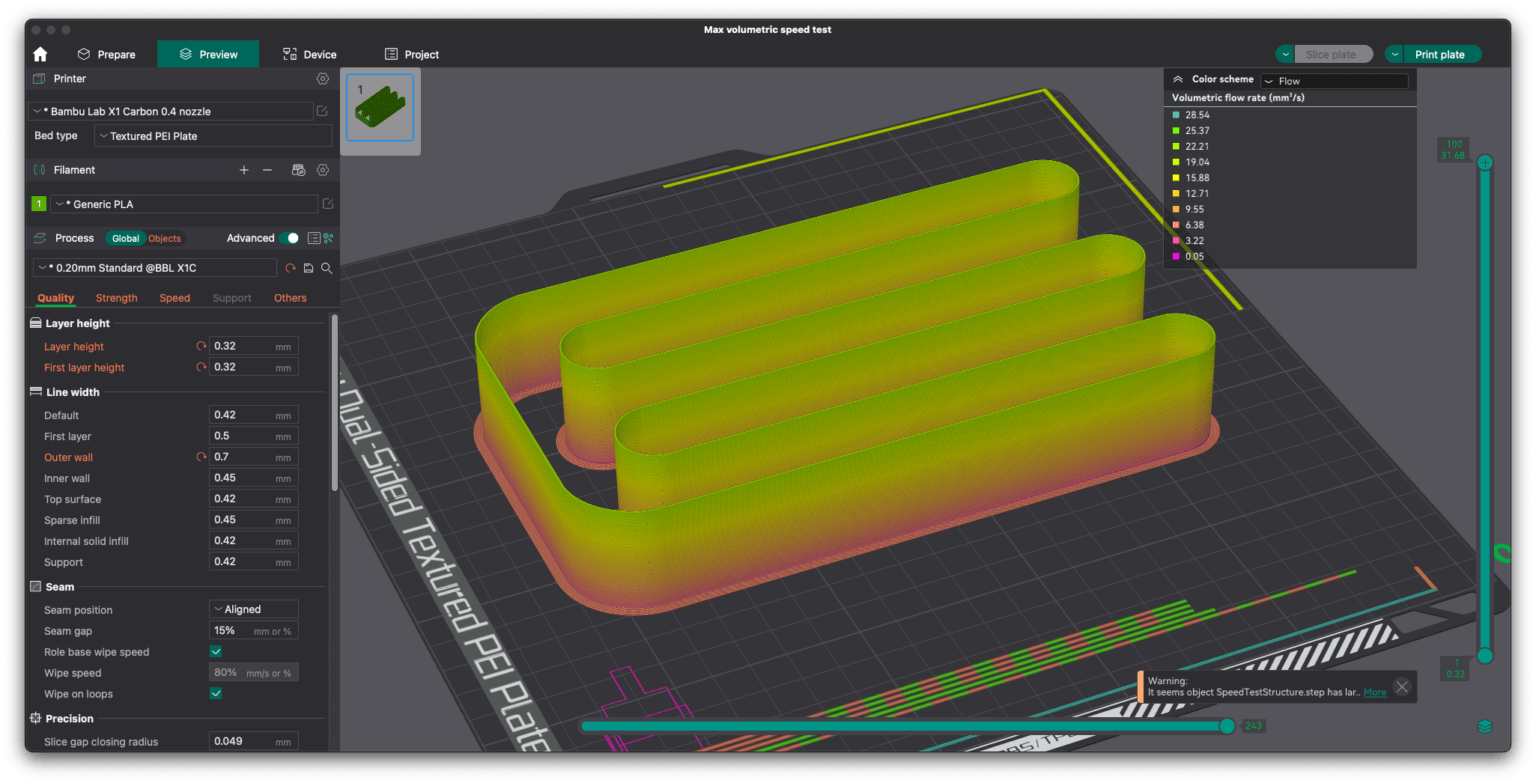Click the Home icon in the top bar
This screenshot has height=783, width=1536.
coord(39,54)
